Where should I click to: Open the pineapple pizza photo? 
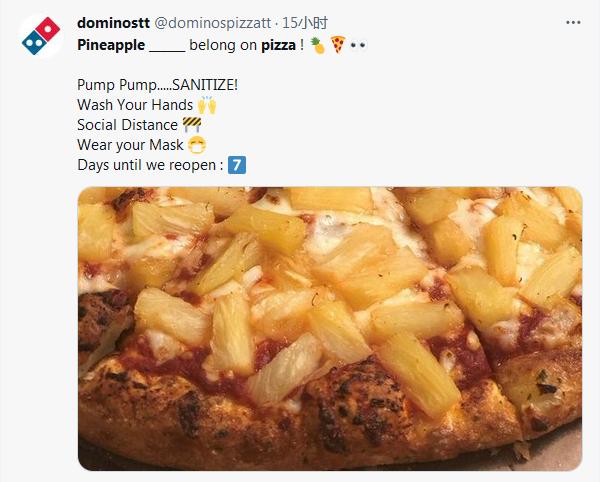point(329,328)
